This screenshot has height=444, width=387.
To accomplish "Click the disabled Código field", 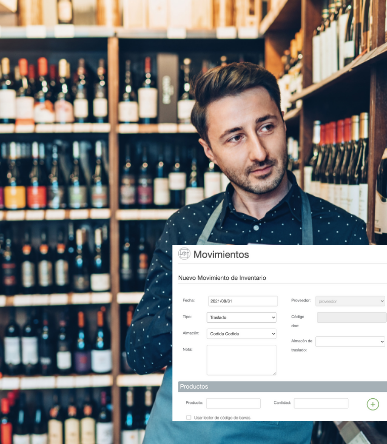I will tap(352, 317).
